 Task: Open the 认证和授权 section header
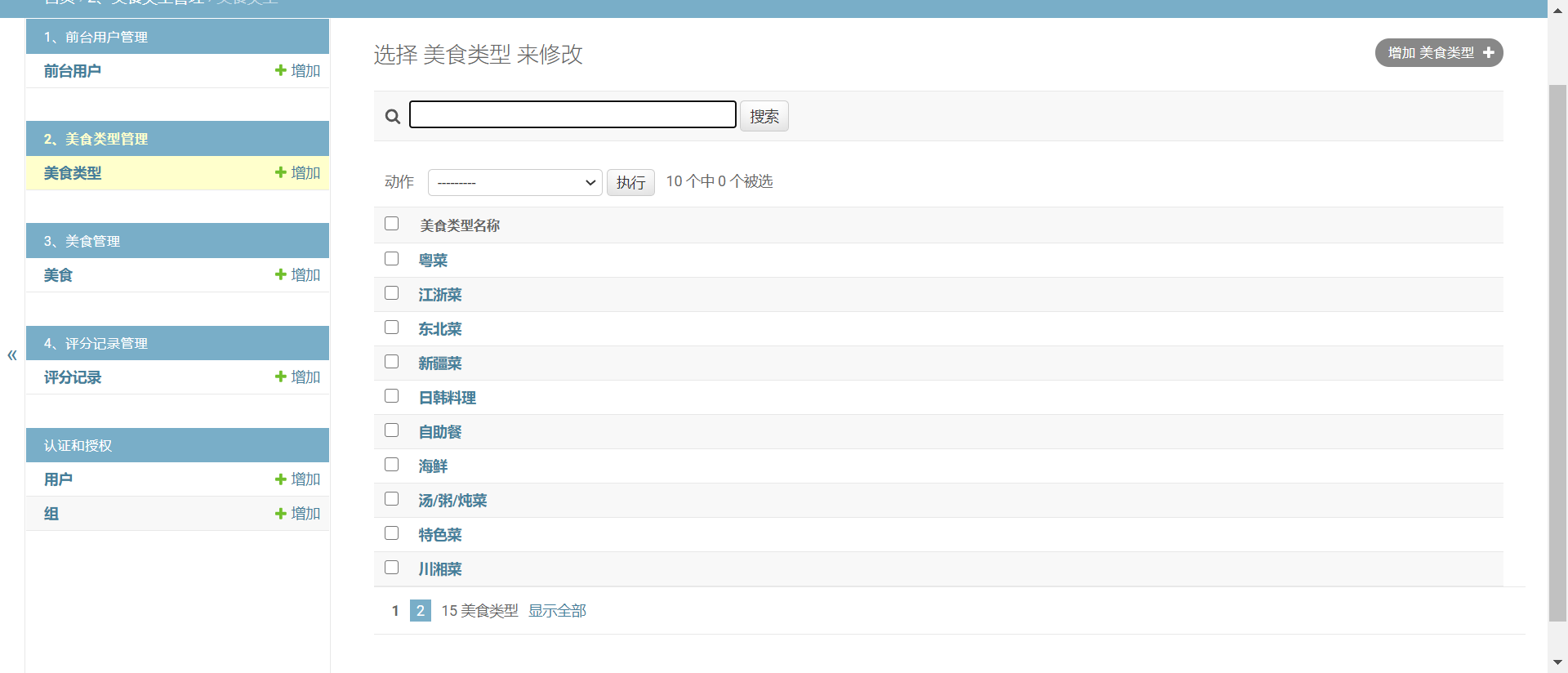click(x=78, y=445)
